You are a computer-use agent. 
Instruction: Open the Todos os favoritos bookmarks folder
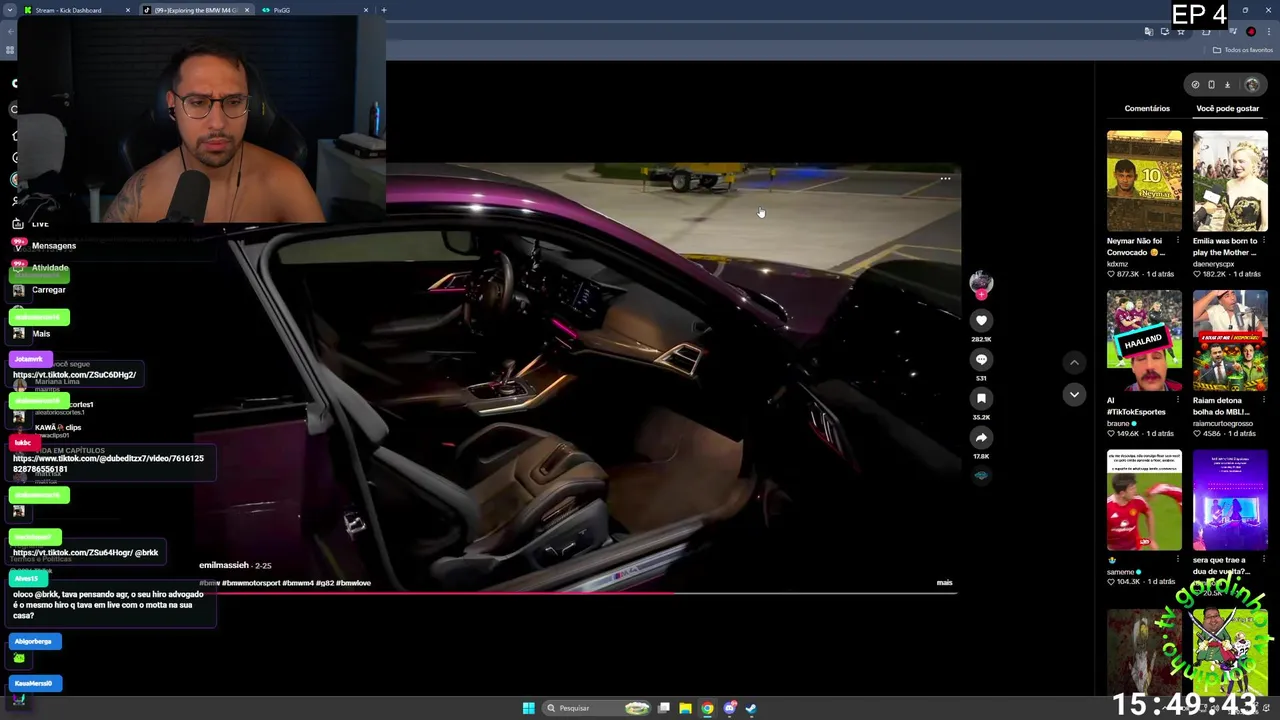pyautogui.click(x=1243, y=50)
